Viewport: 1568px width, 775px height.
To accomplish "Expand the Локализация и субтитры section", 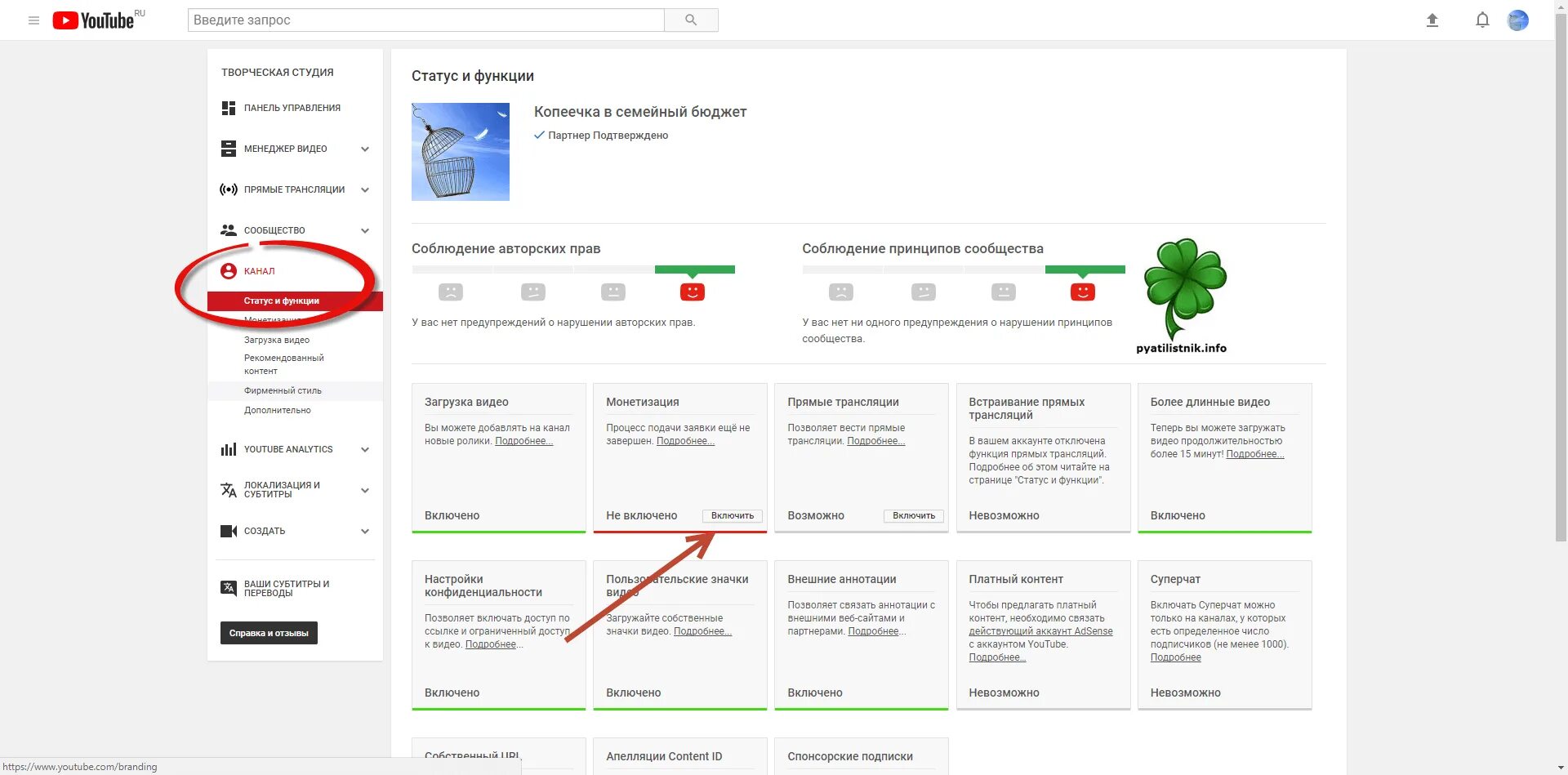I will coord(365,490).
